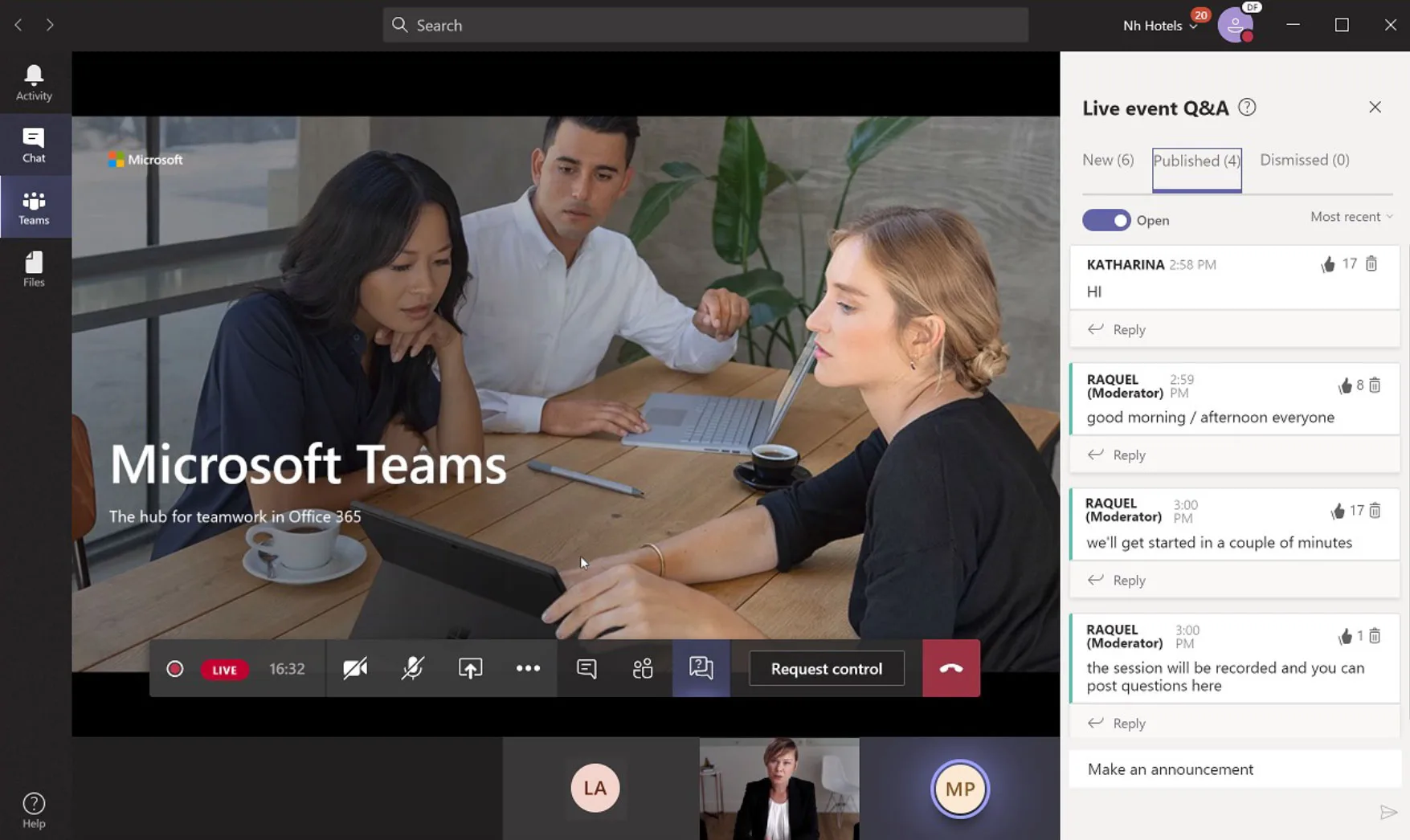Expand the Most recent sort dropdown
1410x840 pixels.
point(1351,217)
